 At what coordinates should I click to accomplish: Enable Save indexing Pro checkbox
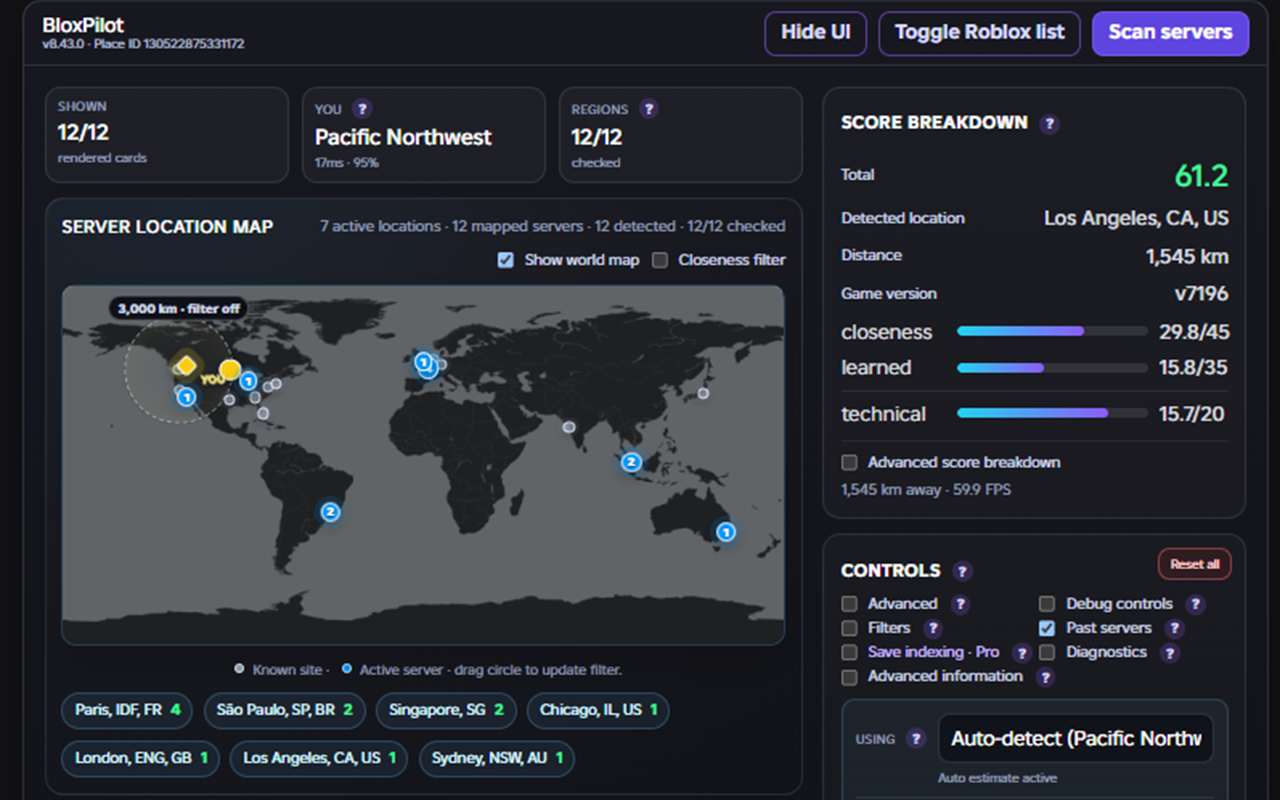pyautogui.click(x=849, y=652)
